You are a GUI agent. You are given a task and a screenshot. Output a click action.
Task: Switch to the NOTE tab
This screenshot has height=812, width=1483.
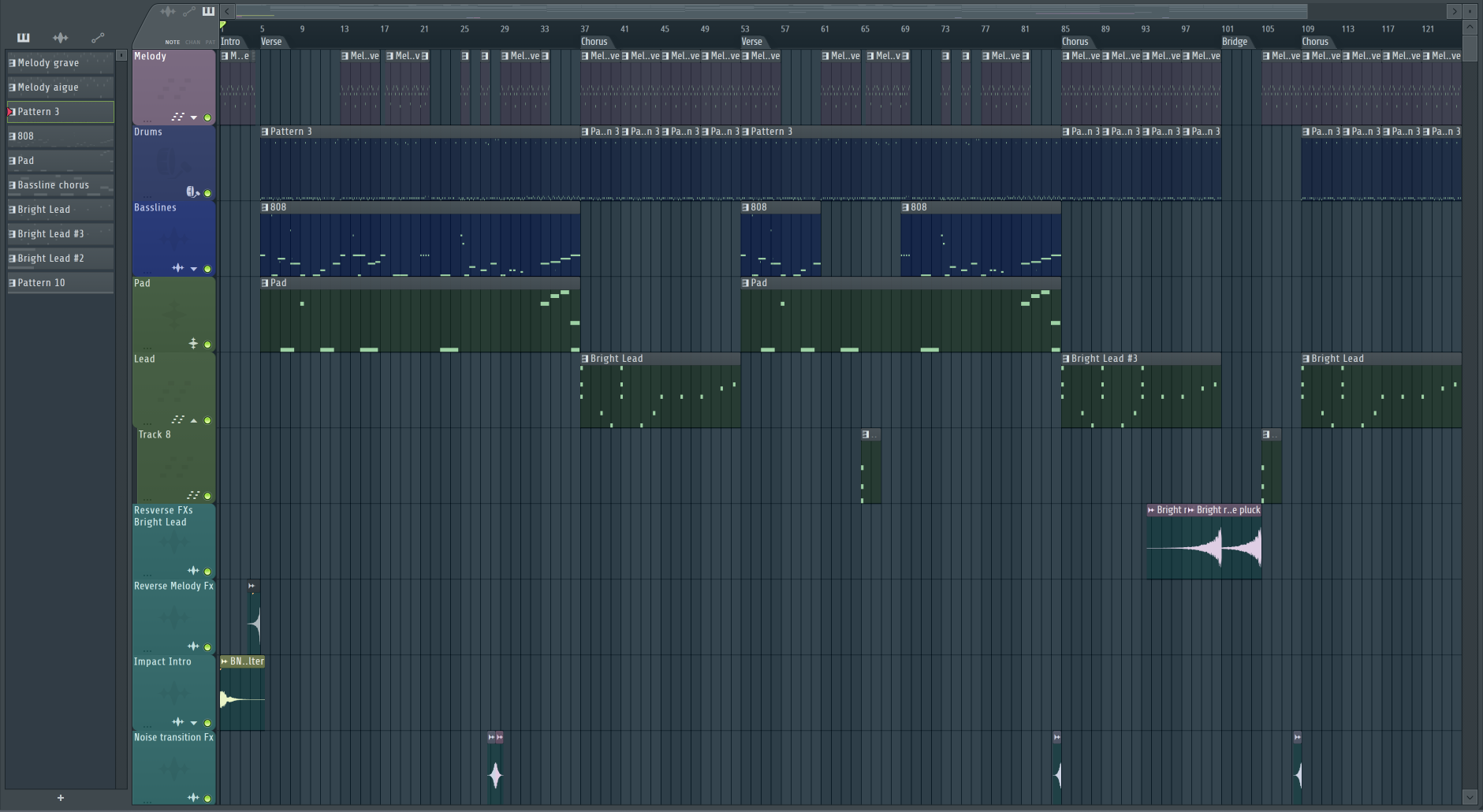pyautogui.click(x=173, y=42)
